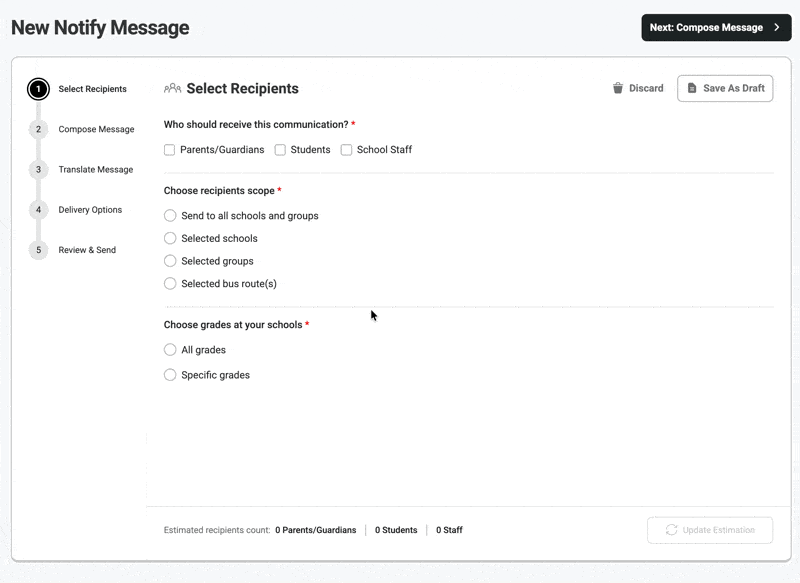Click the step 2 circle indicator
This screenshot has height=583, width=800.
(x=38, y=130)
